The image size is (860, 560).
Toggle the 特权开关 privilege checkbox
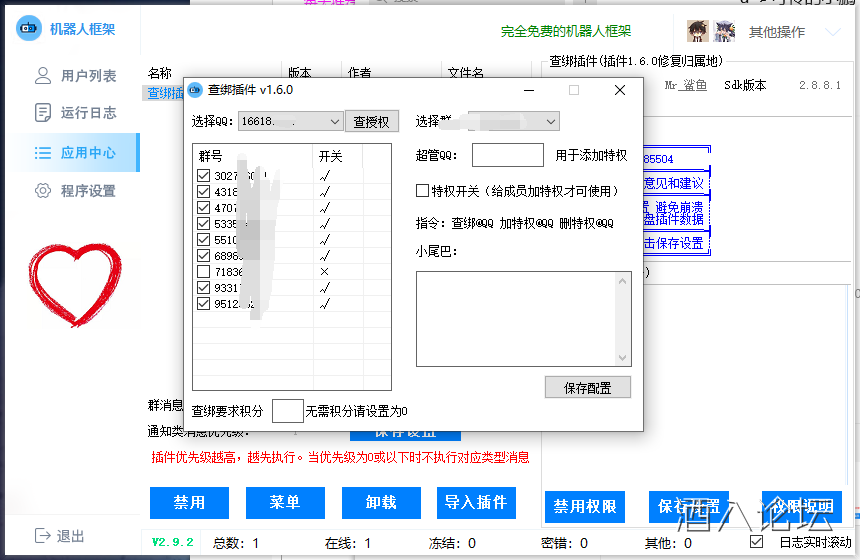[x=422, y=190]
